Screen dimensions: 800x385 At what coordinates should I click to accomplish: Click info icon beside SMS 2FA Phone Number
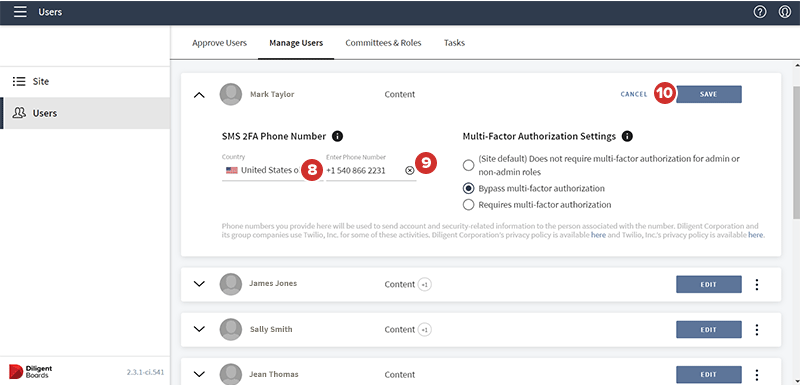(337, 136)
